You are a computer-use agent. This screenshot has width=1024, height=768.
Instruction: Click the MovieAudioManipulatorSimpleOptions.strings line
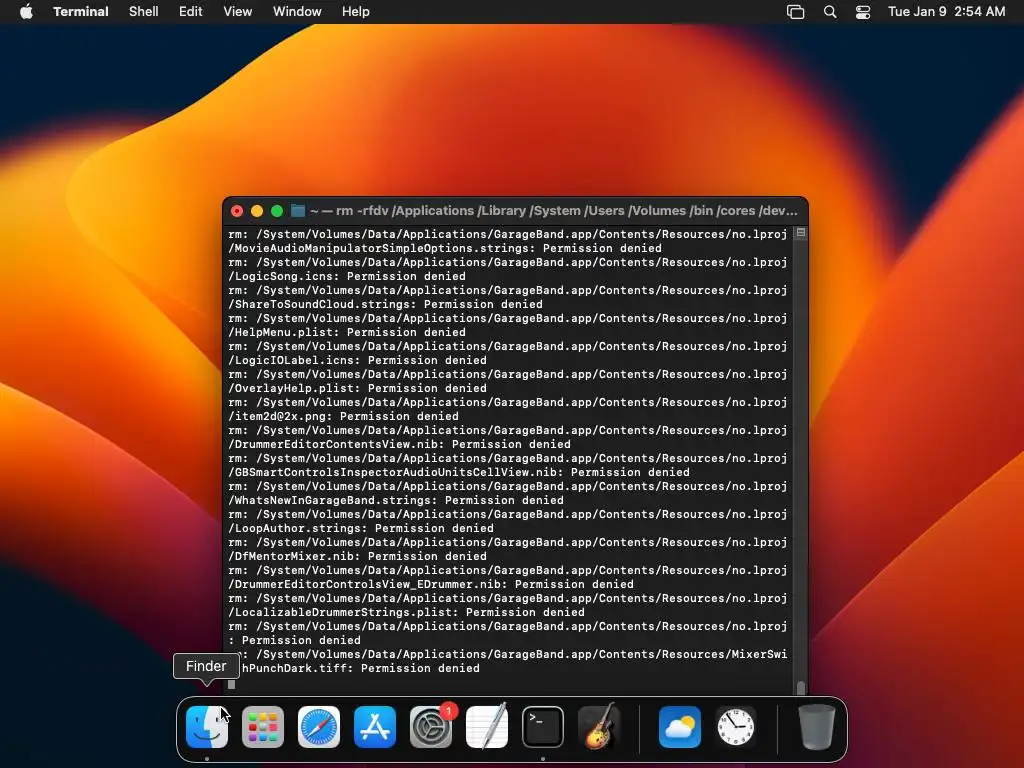445,248
